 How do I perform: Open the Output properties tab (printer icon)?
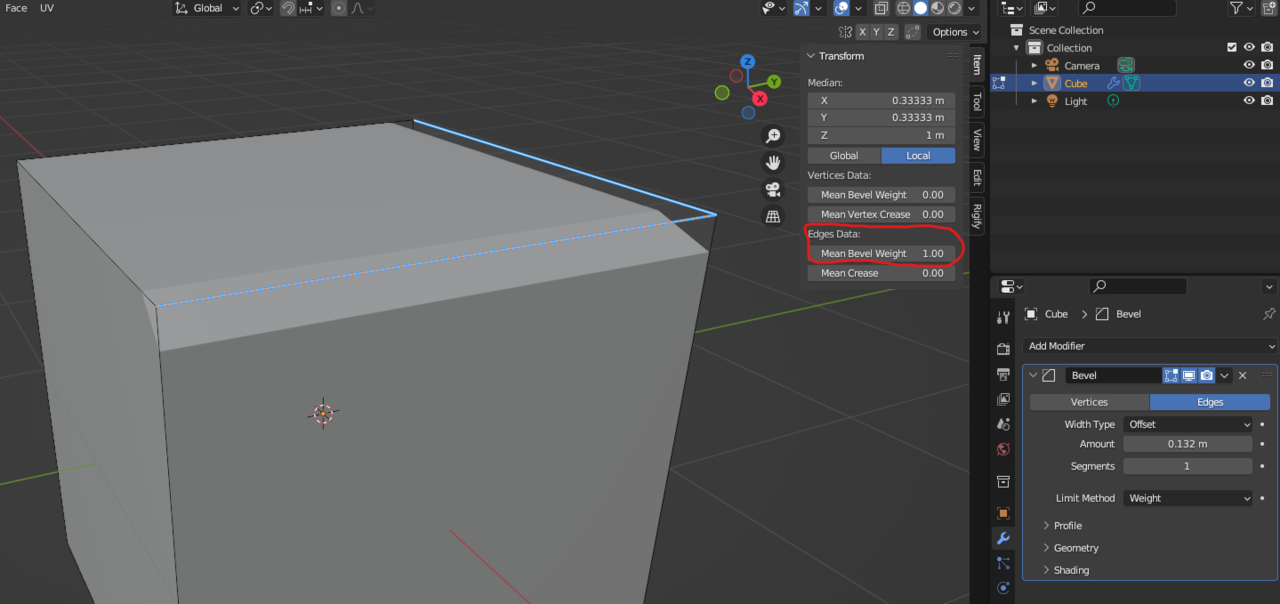tap(1002, 374)
